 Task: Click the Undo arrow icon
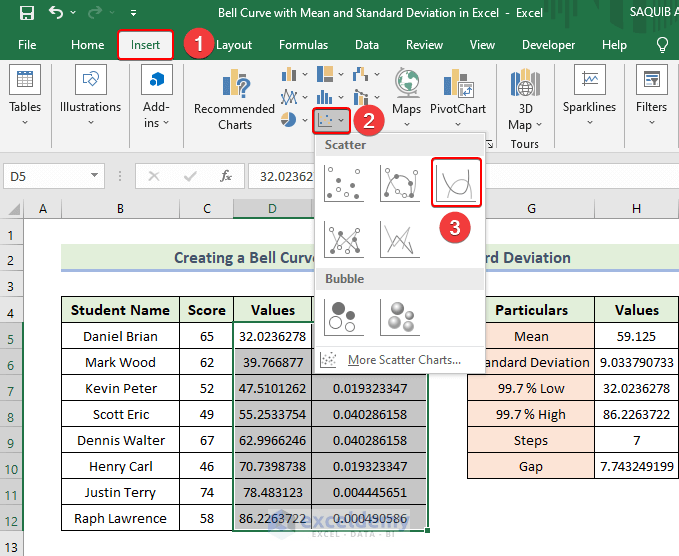tap(56, 12)
